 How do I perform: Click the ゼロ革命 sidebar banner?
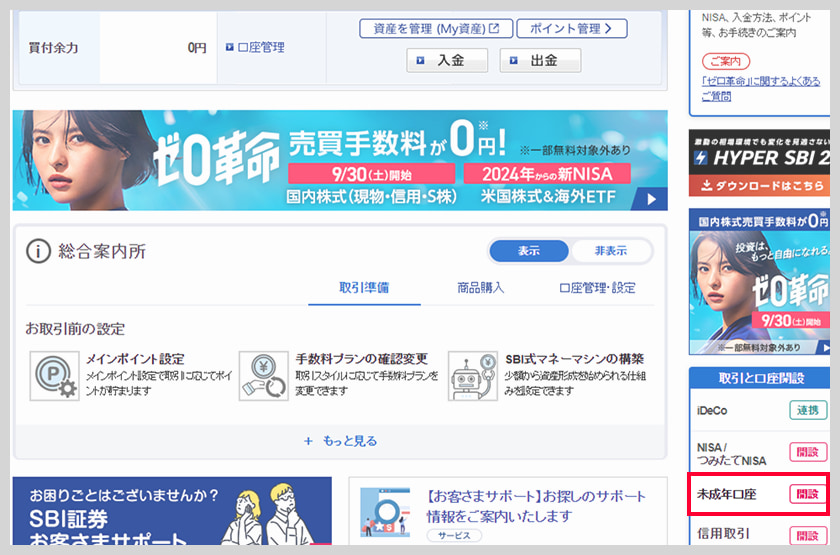[760, 282]
